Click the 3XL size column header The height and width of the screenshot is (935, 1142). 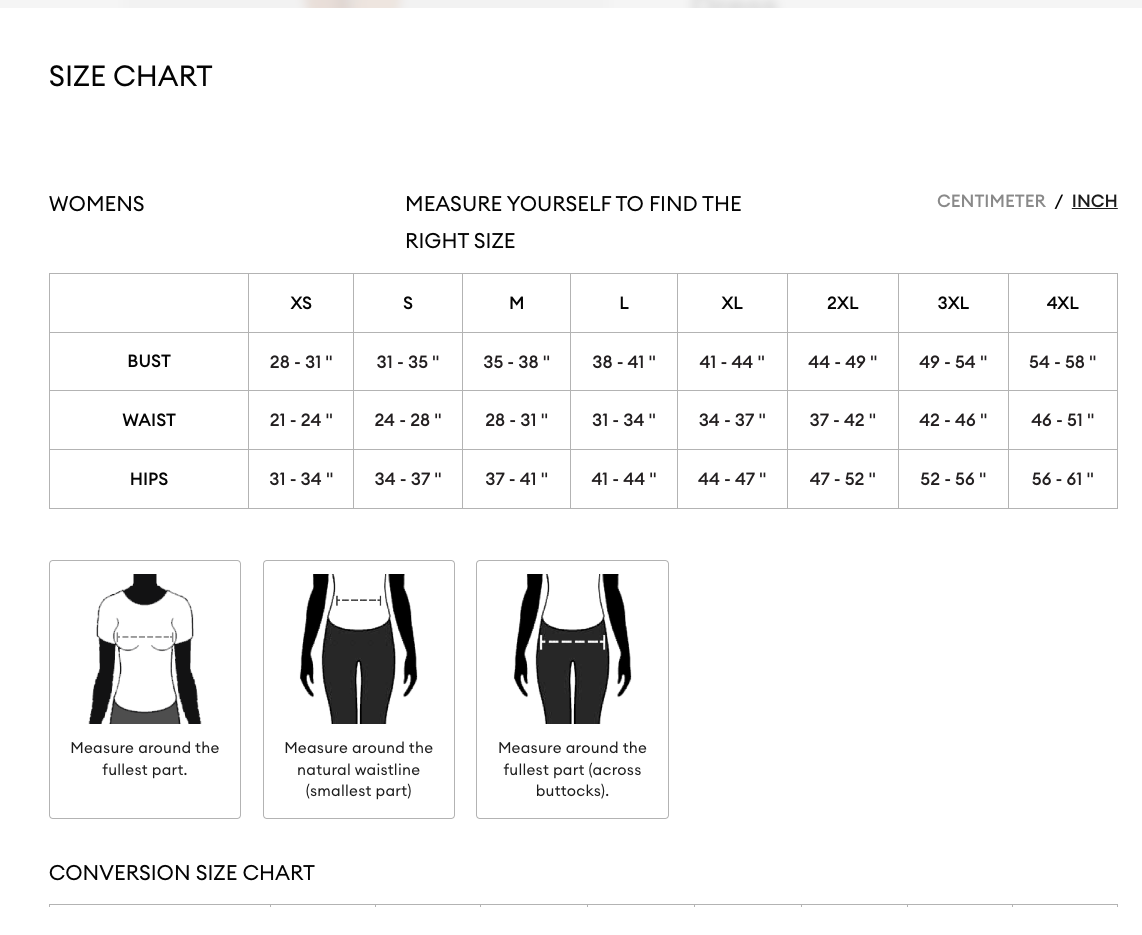953,303
